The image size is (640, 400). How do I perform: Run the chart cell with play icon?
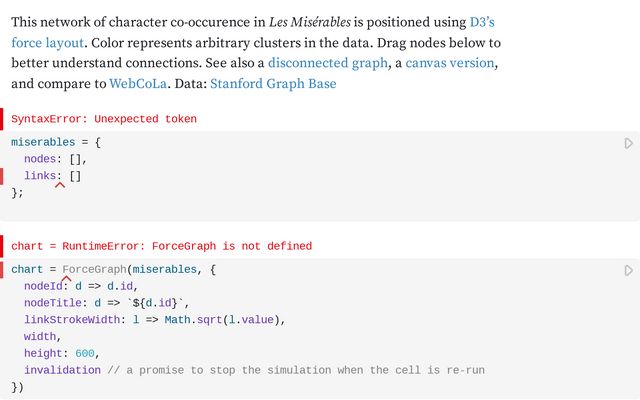click(628, 270)
